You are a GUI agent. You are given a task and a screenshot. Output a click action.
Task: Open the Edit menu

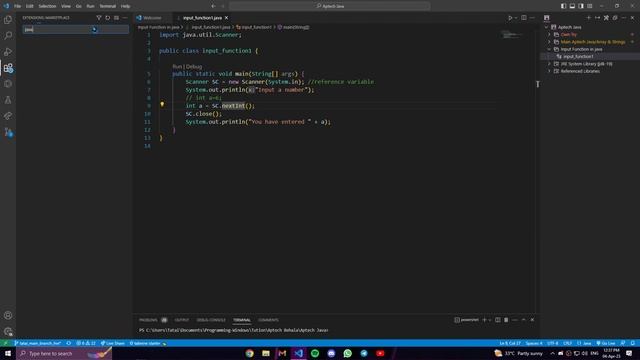click(30, 6)
